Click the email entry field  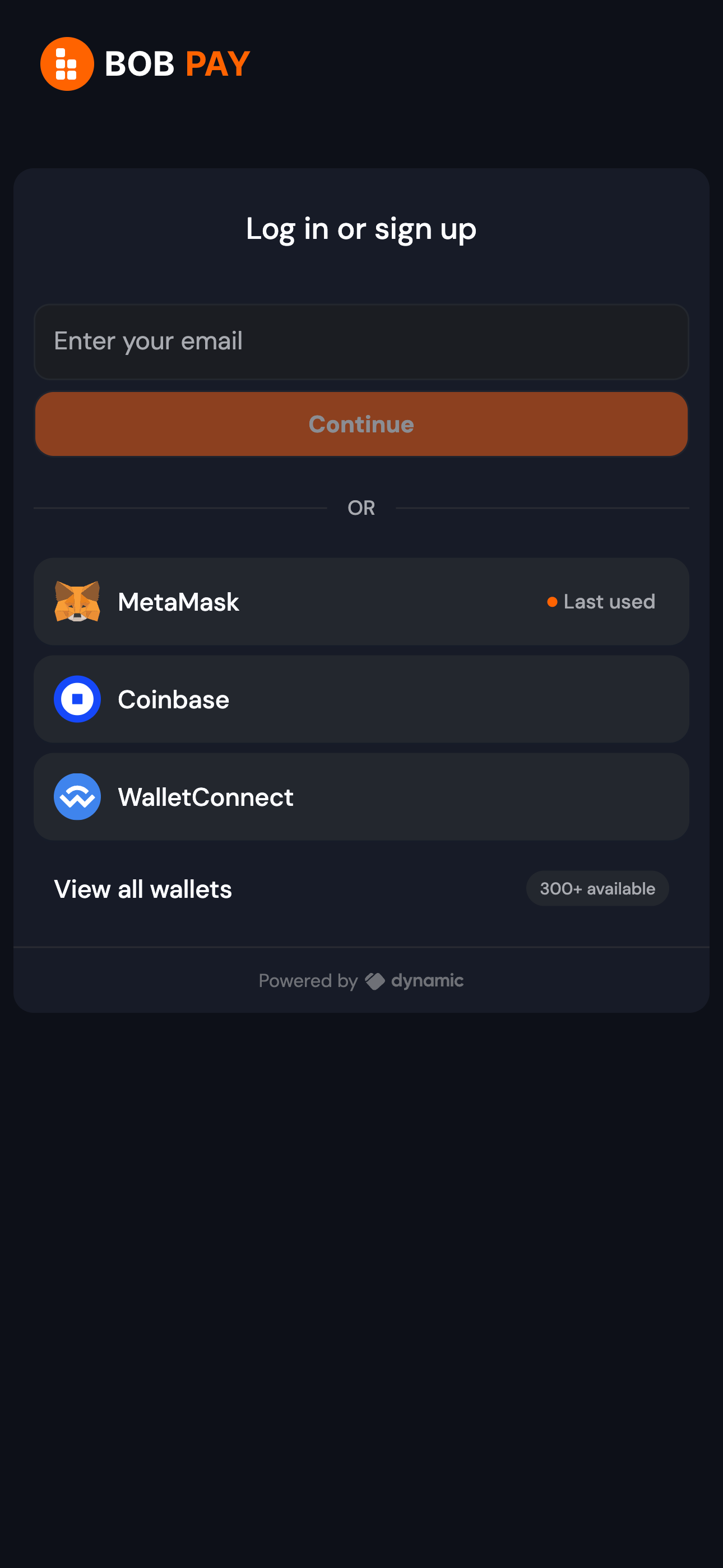(361, 342)
